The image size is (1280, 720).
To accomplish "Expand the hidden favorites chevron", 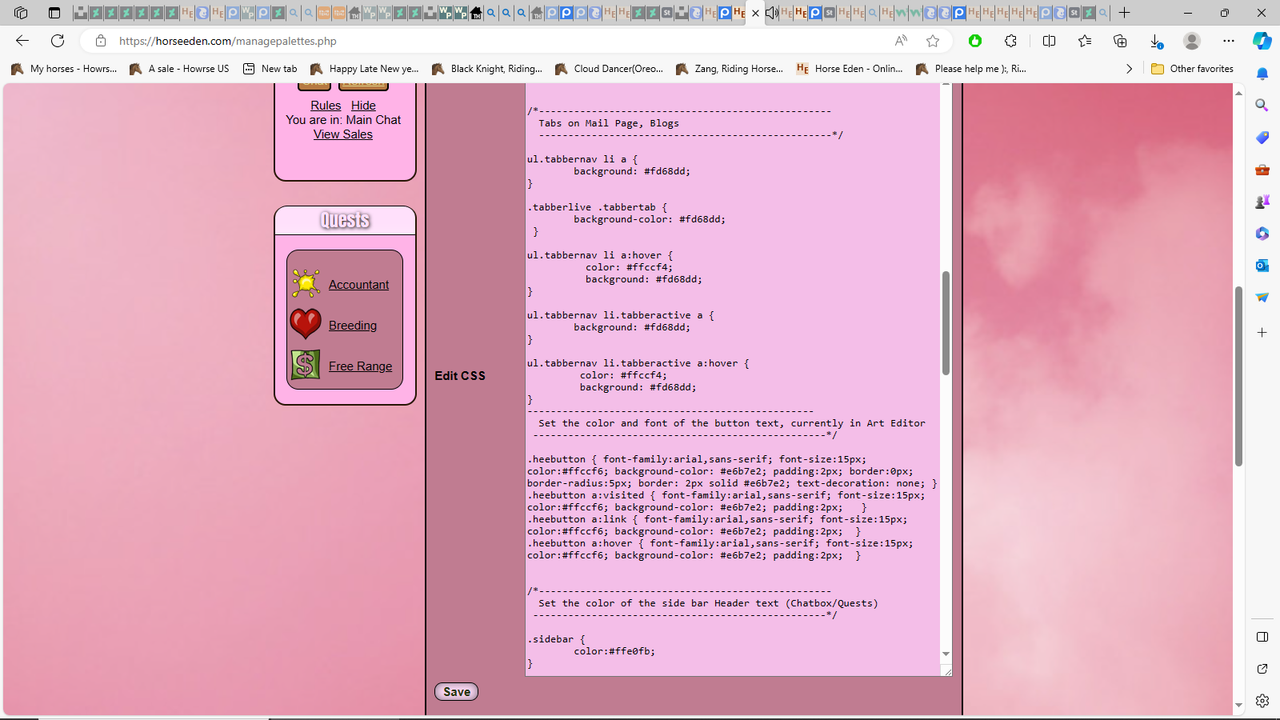I will pos(1129,68).
